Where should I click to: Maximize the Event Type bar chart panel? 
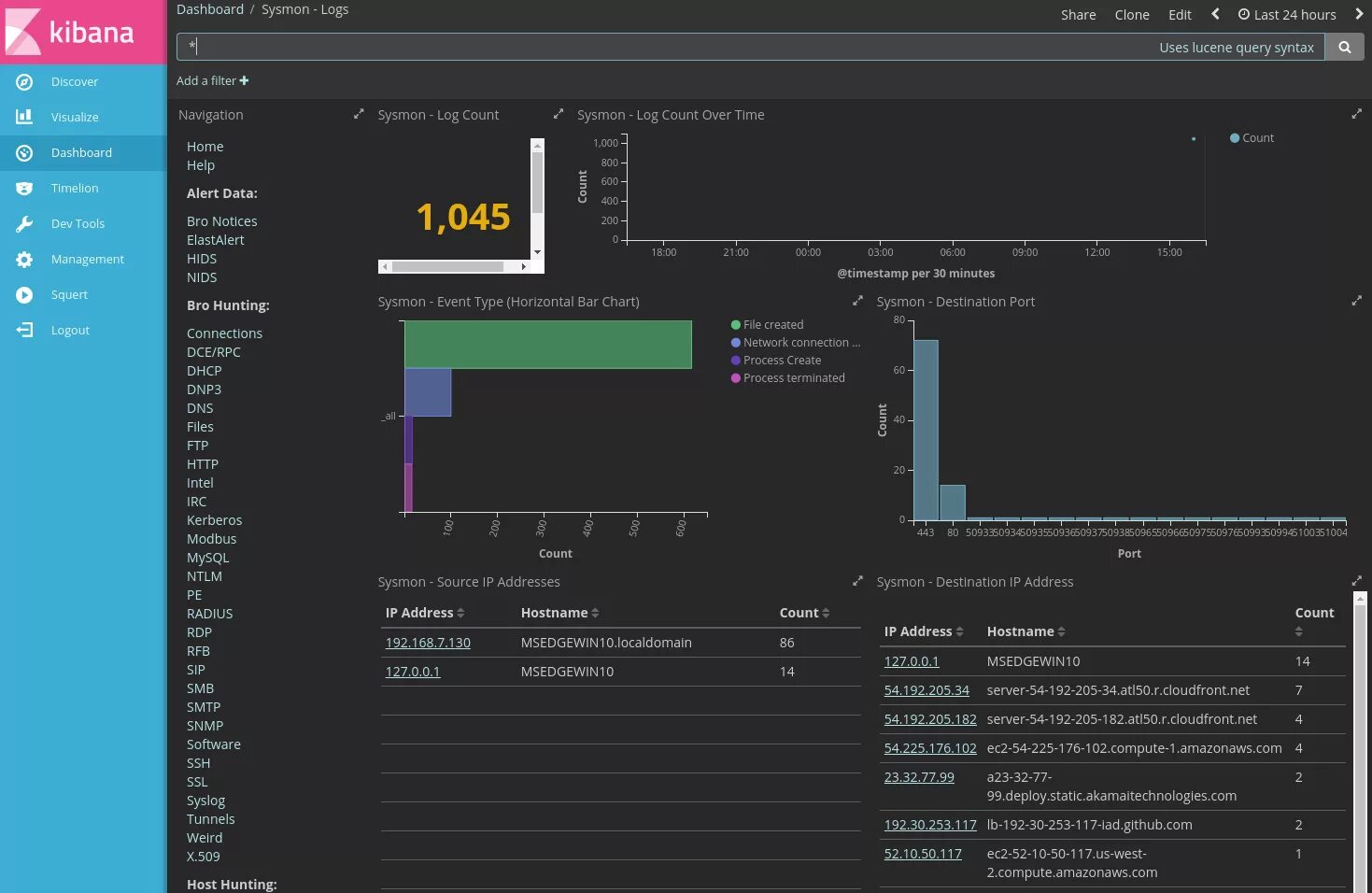tap(857, 301)
